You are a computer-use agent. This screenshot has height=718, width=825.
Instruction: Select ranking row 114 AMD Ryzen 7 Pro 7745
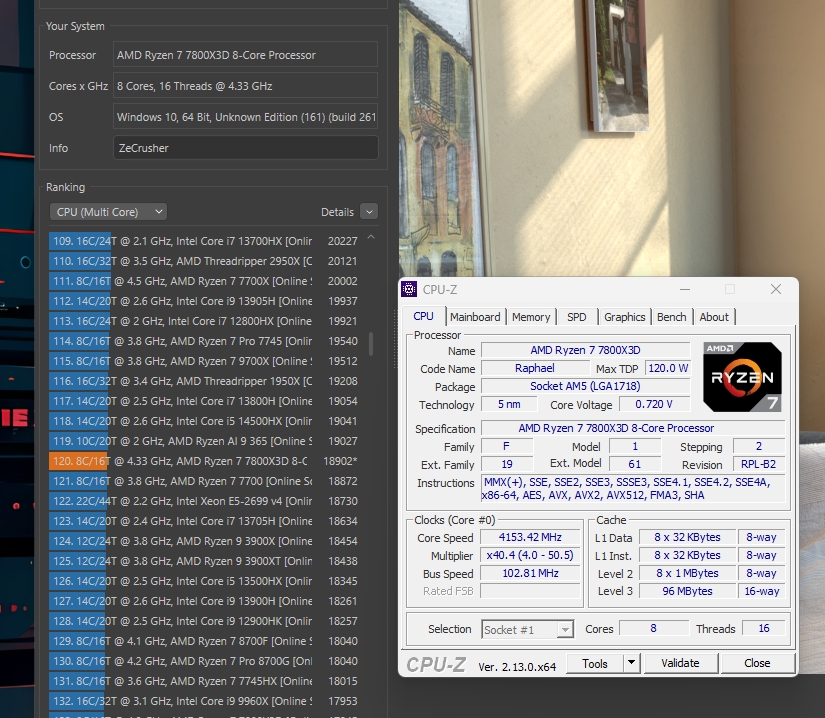click(204, 341)
